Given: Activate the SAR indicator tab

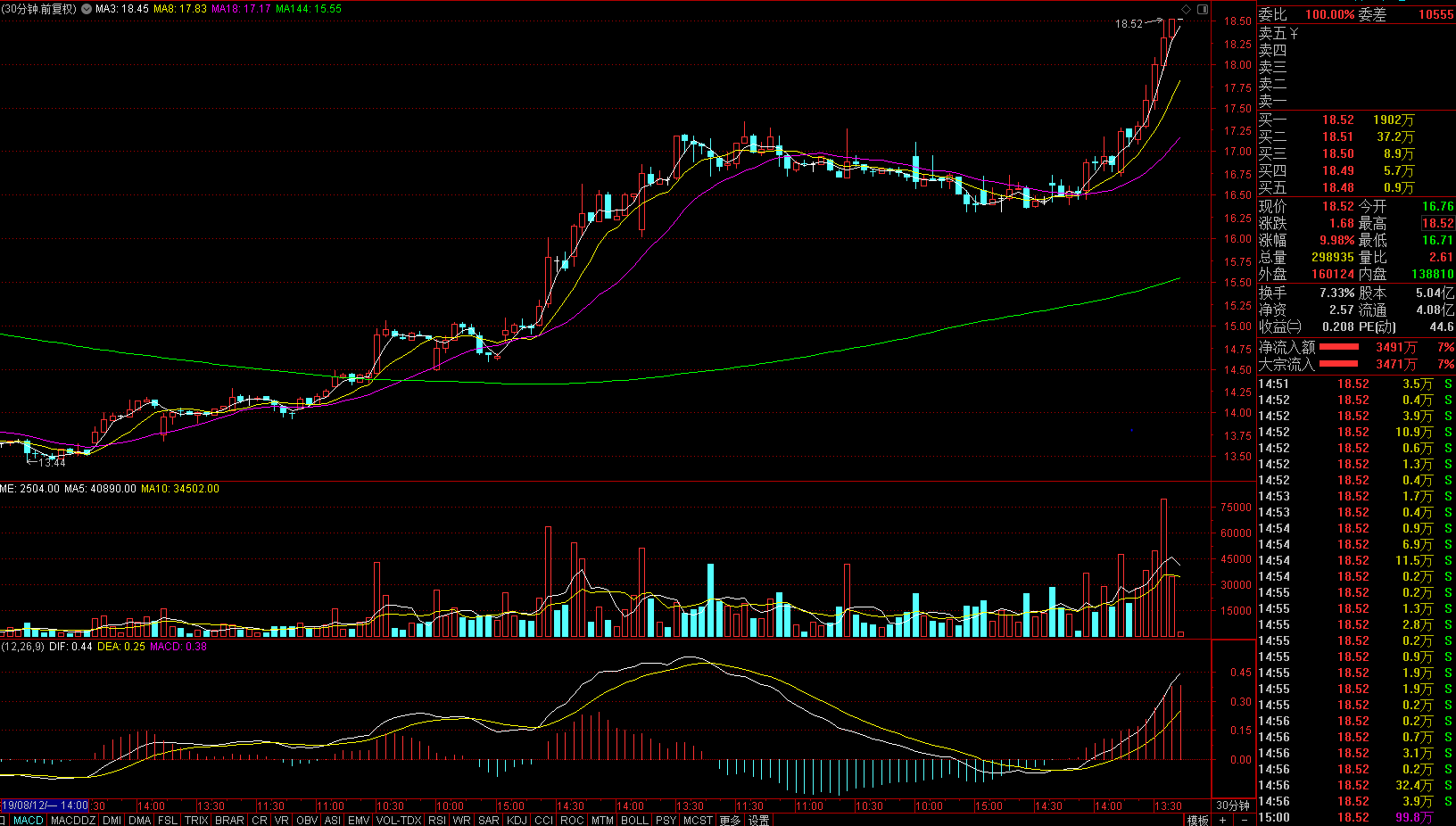Looking at the screenshot, I should [489, 820].
